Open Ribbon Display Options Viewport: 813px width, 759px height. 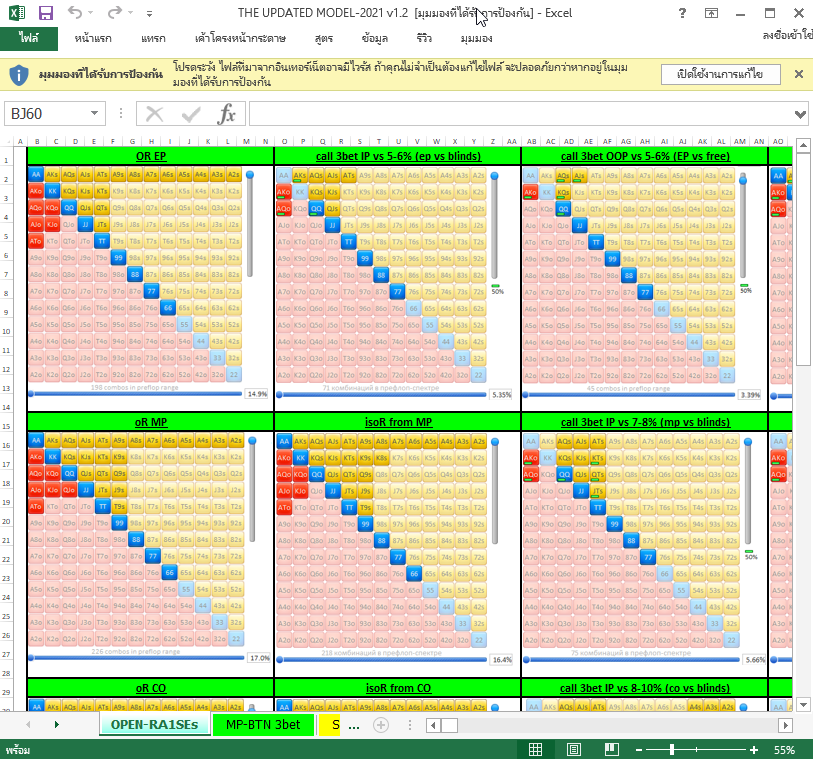pyautogui.click(x=711, y=13)
